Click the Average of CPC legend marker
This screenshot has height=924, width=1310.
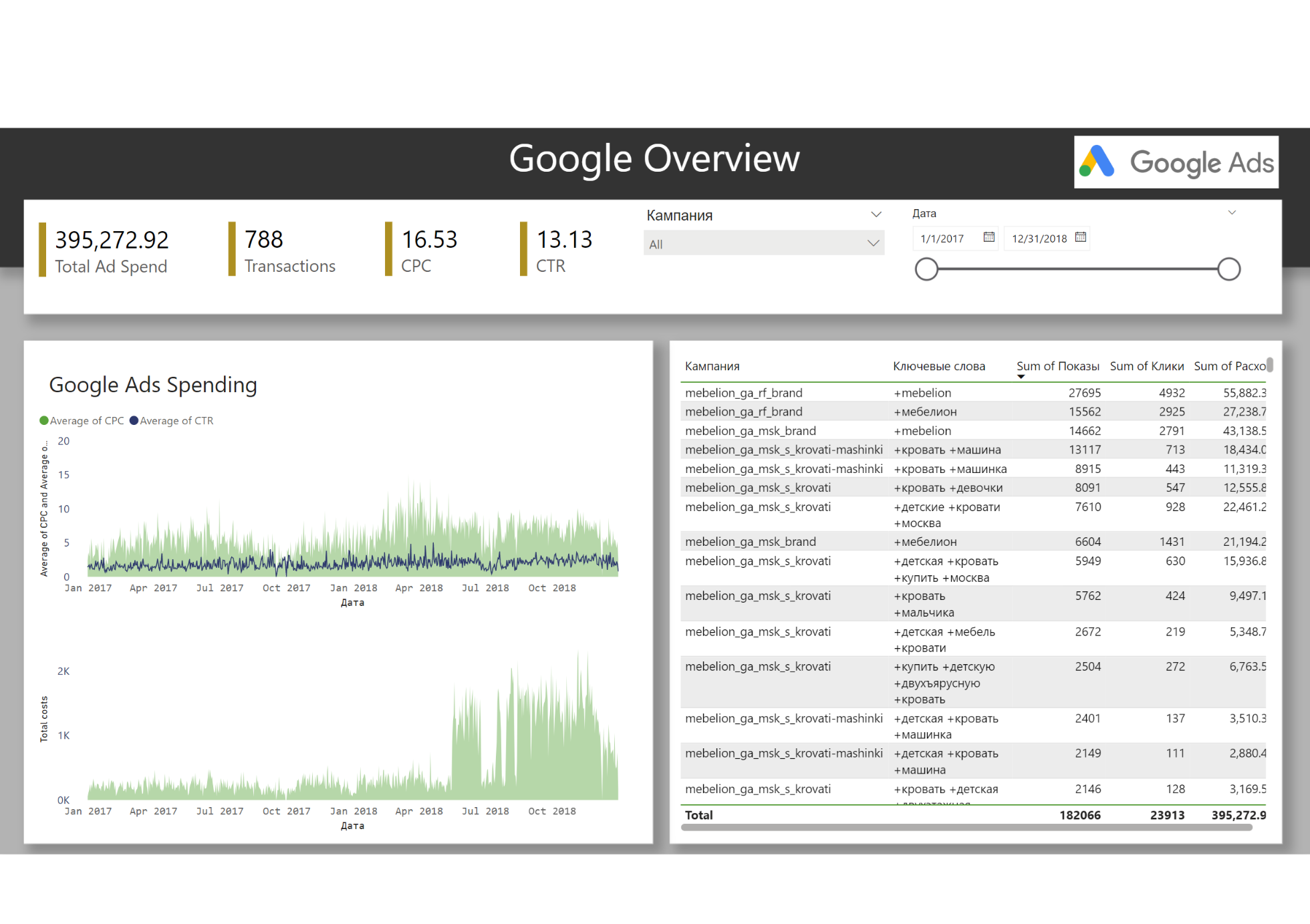coord(44,420)
